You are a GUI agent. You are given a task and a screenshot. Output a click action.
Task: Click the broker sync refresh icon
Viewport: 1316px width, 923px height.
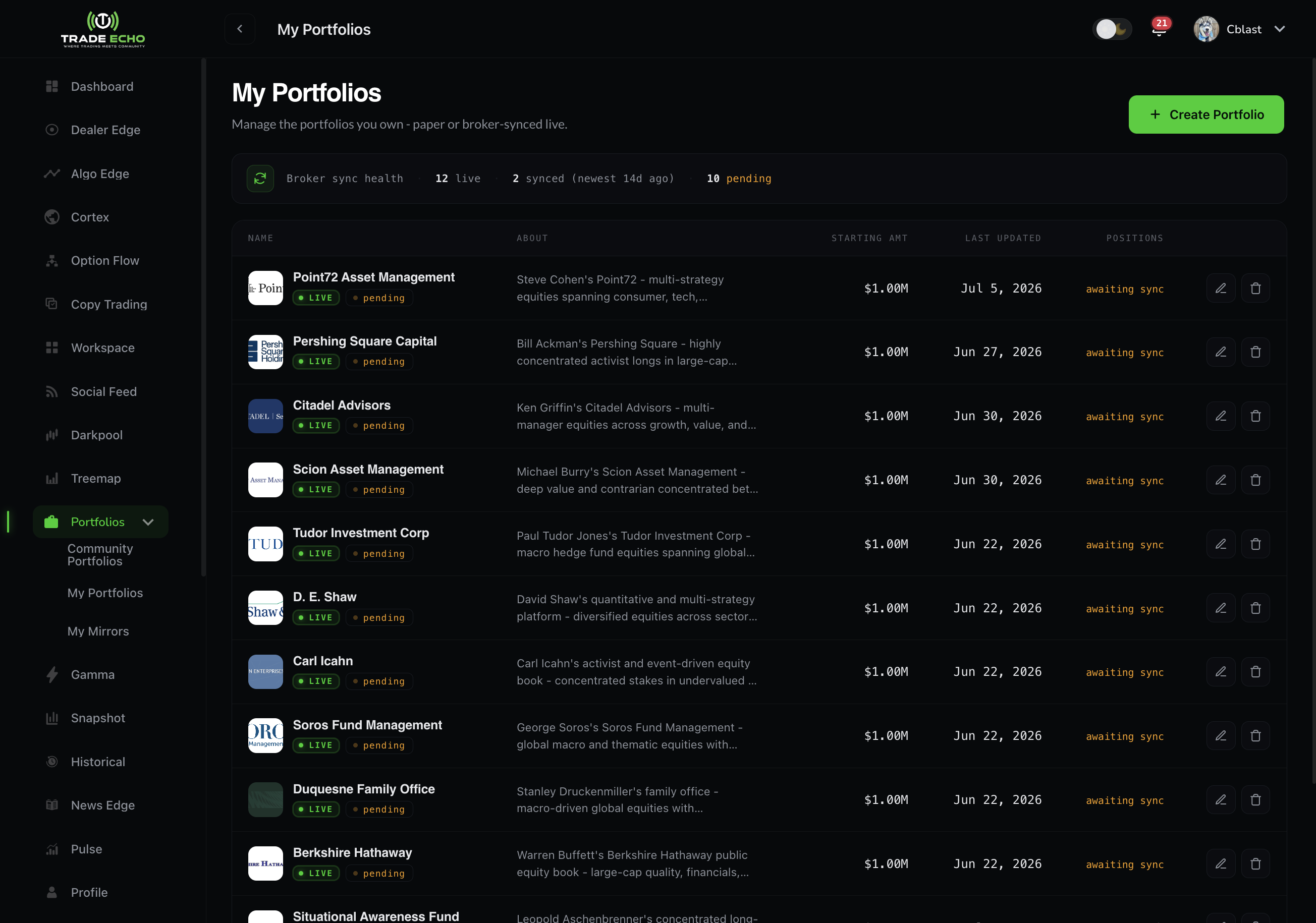(260, 178)
